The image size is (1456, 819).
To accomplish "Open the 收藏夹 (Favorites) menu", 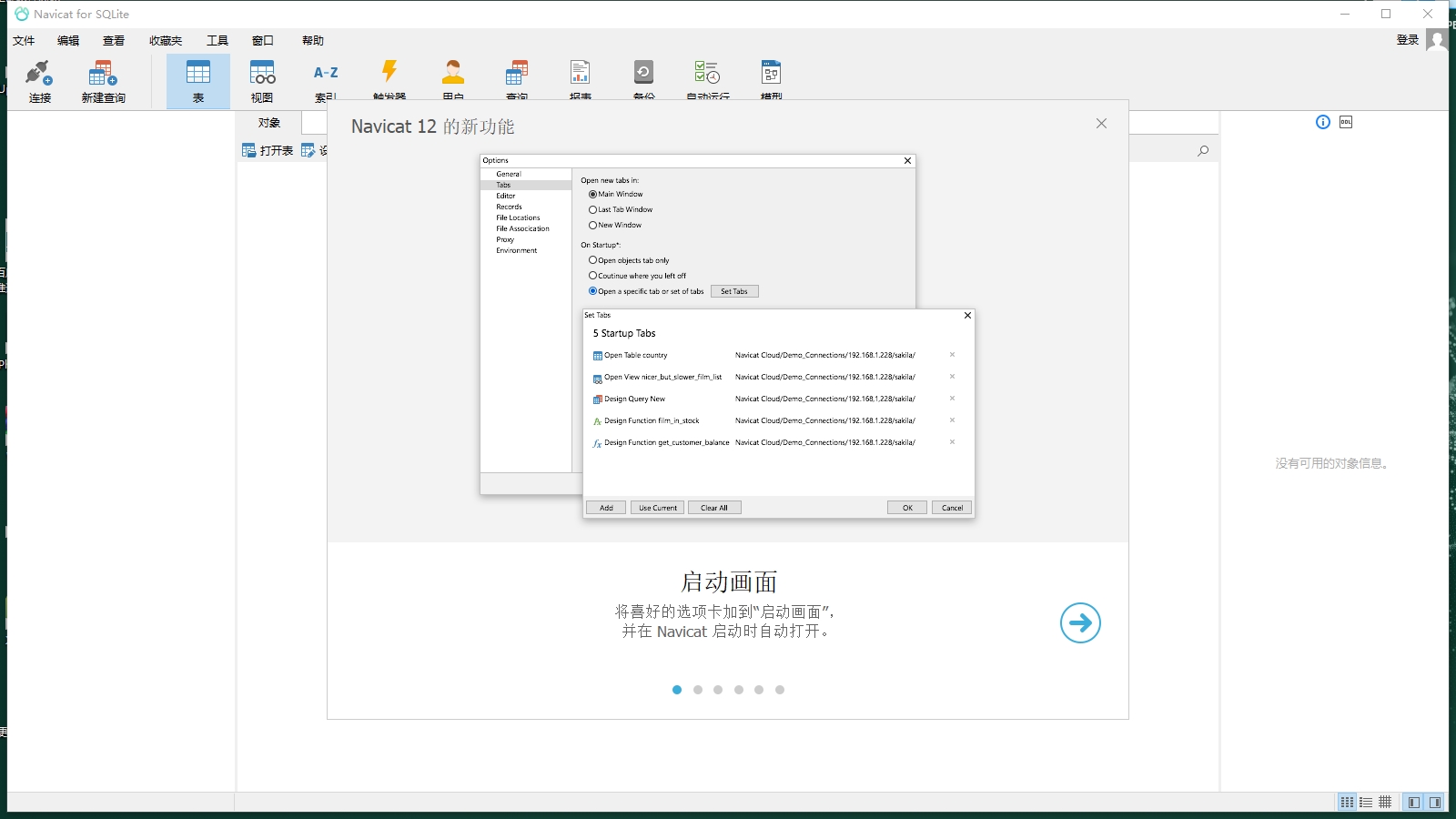I will click(x=166, y=41).
